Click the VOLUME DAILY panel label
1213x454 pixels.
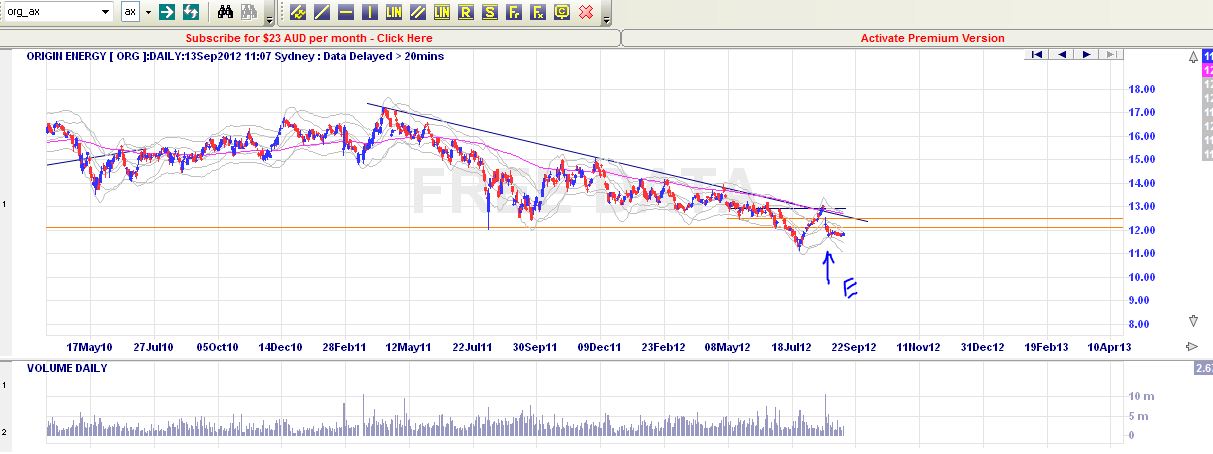tap(66, 368)
